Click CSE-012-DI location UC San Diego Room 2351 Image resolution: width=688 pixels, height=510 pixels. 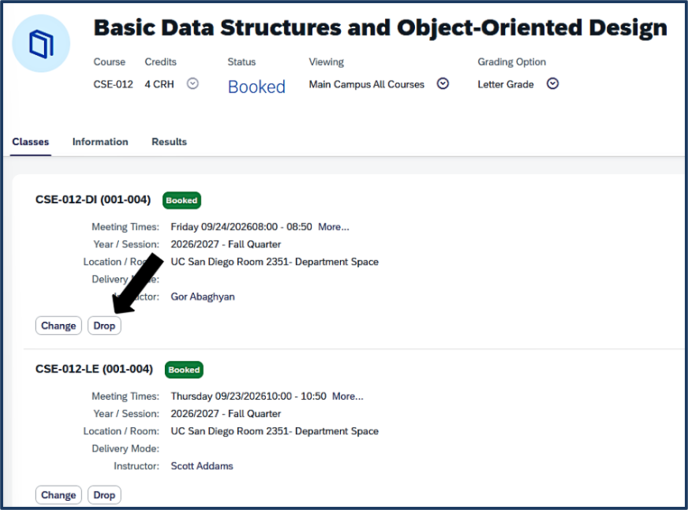click(x=275, y=262)
